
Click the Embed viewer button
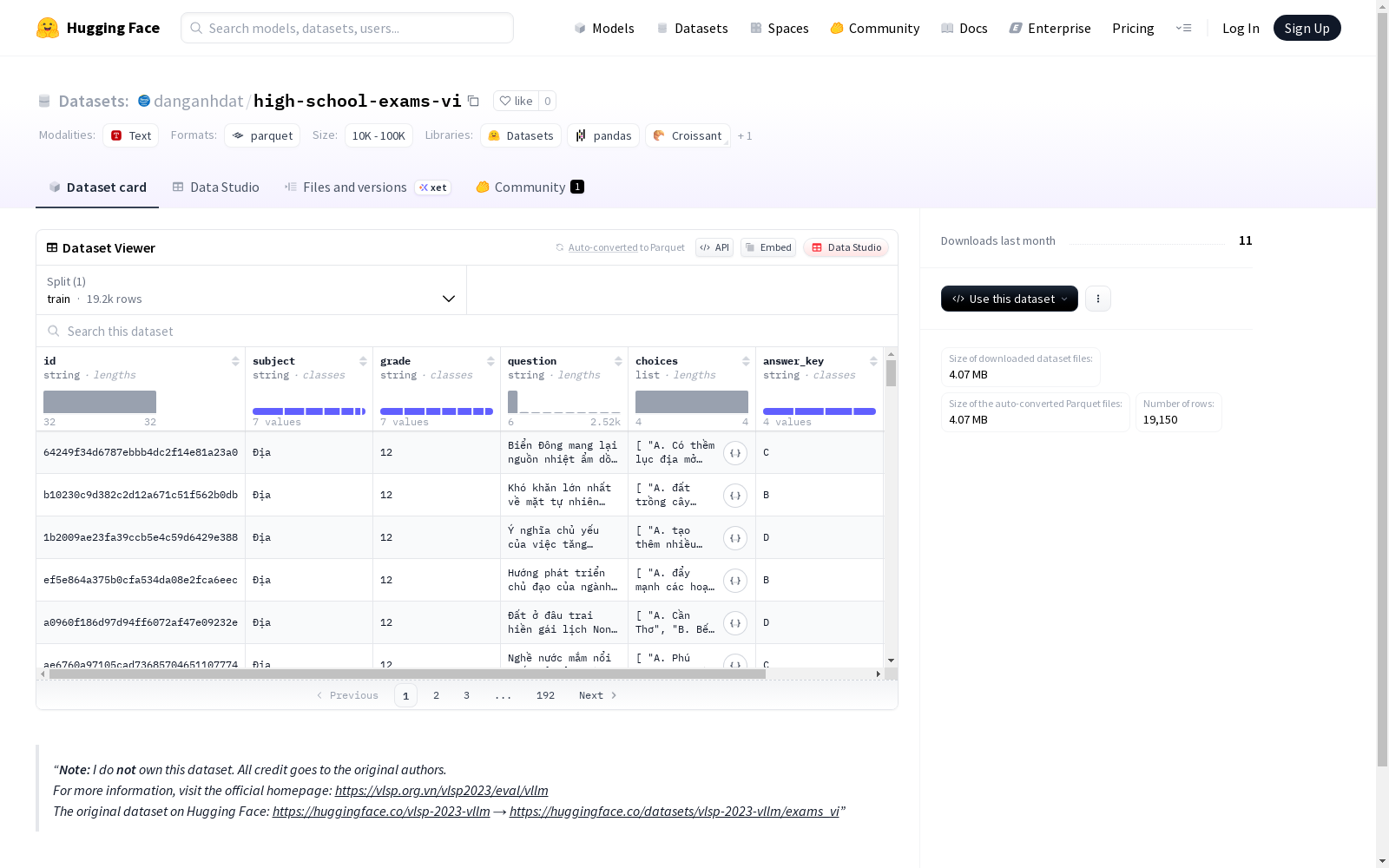(768, 247)
